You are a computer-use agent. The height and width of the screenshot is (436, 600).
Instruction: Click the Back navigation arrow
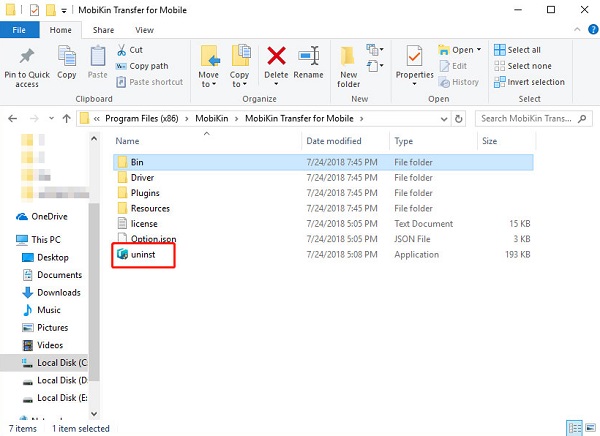[13, 119]
